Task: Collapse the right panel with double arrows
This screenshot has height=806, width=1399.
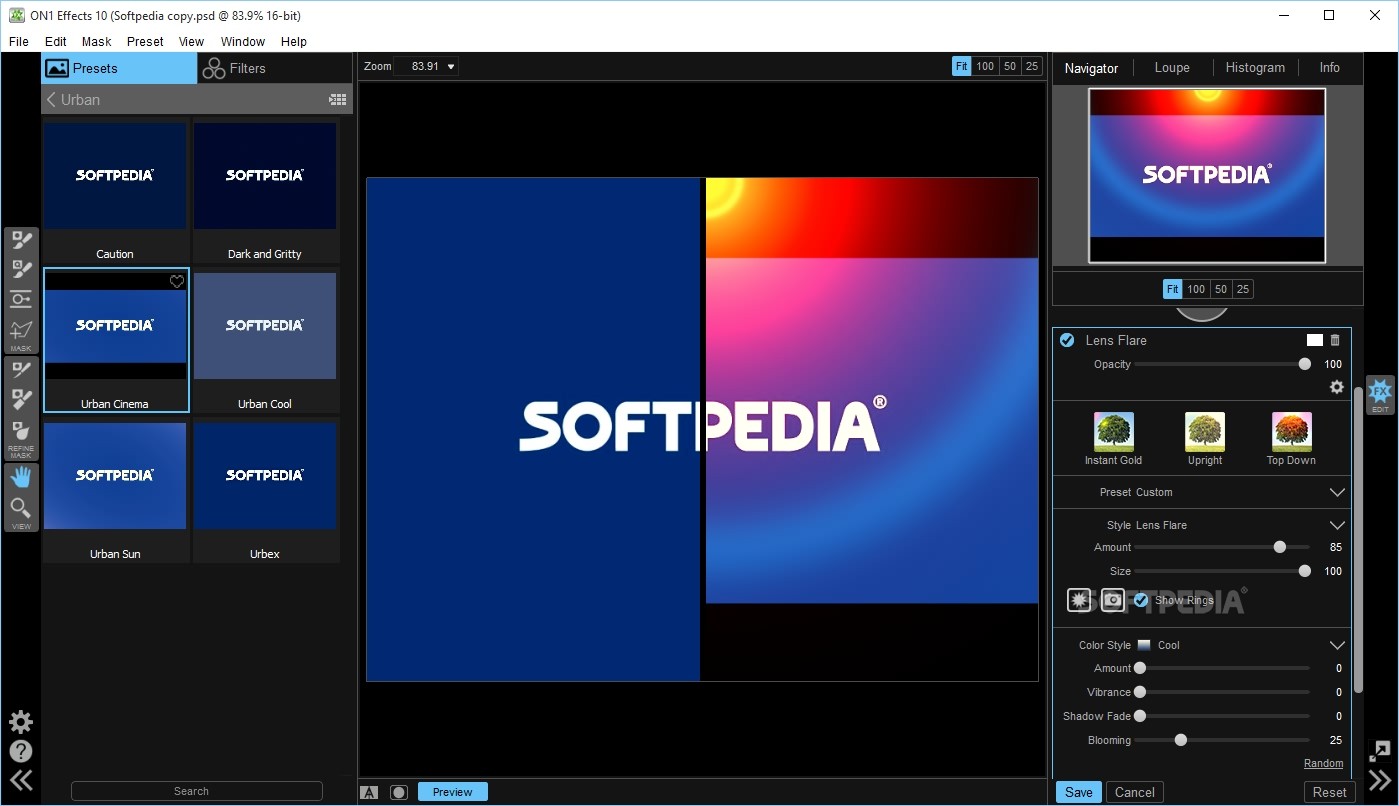Action: point(1380,780)
